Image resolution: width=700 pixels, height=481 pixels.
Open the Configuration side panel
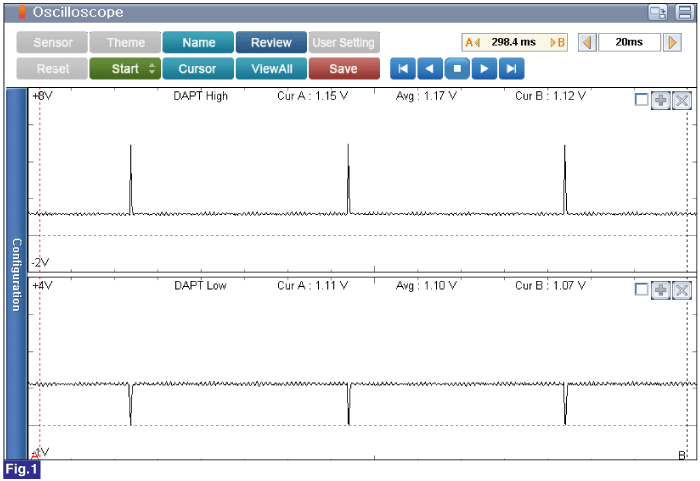17,274
